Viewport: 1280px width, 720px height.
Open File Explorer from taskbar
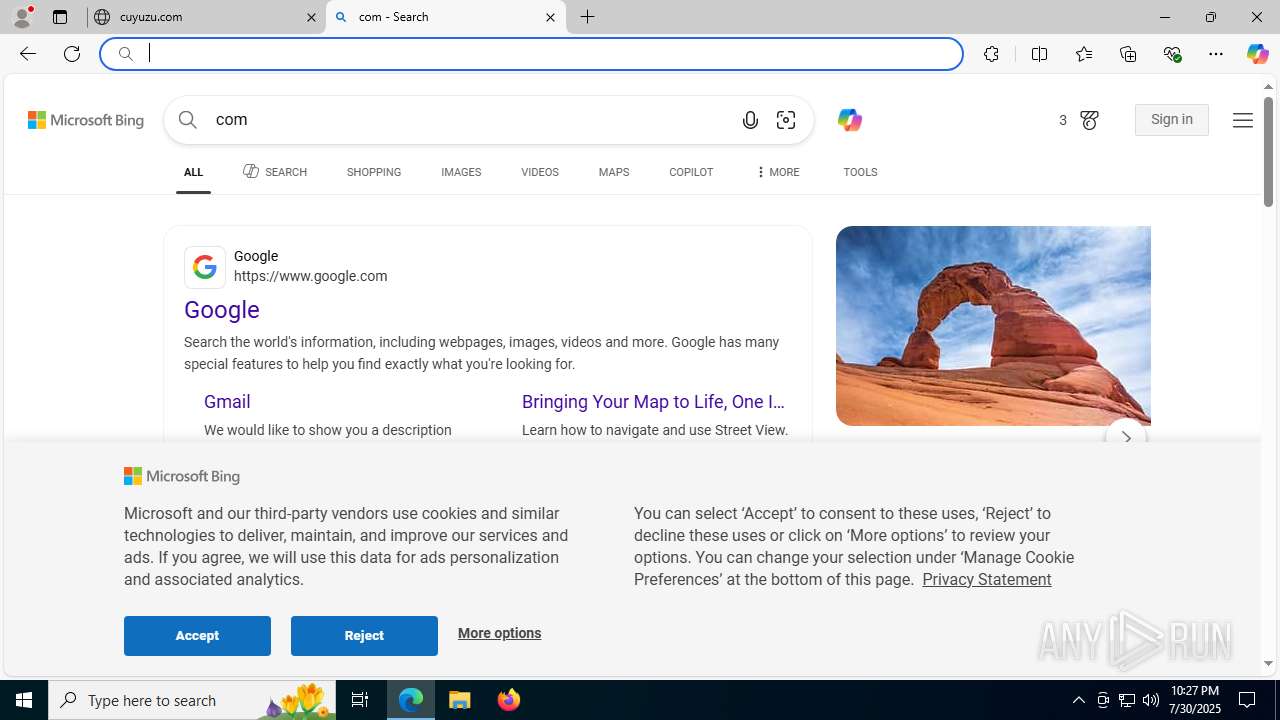(x=460, y=700)
